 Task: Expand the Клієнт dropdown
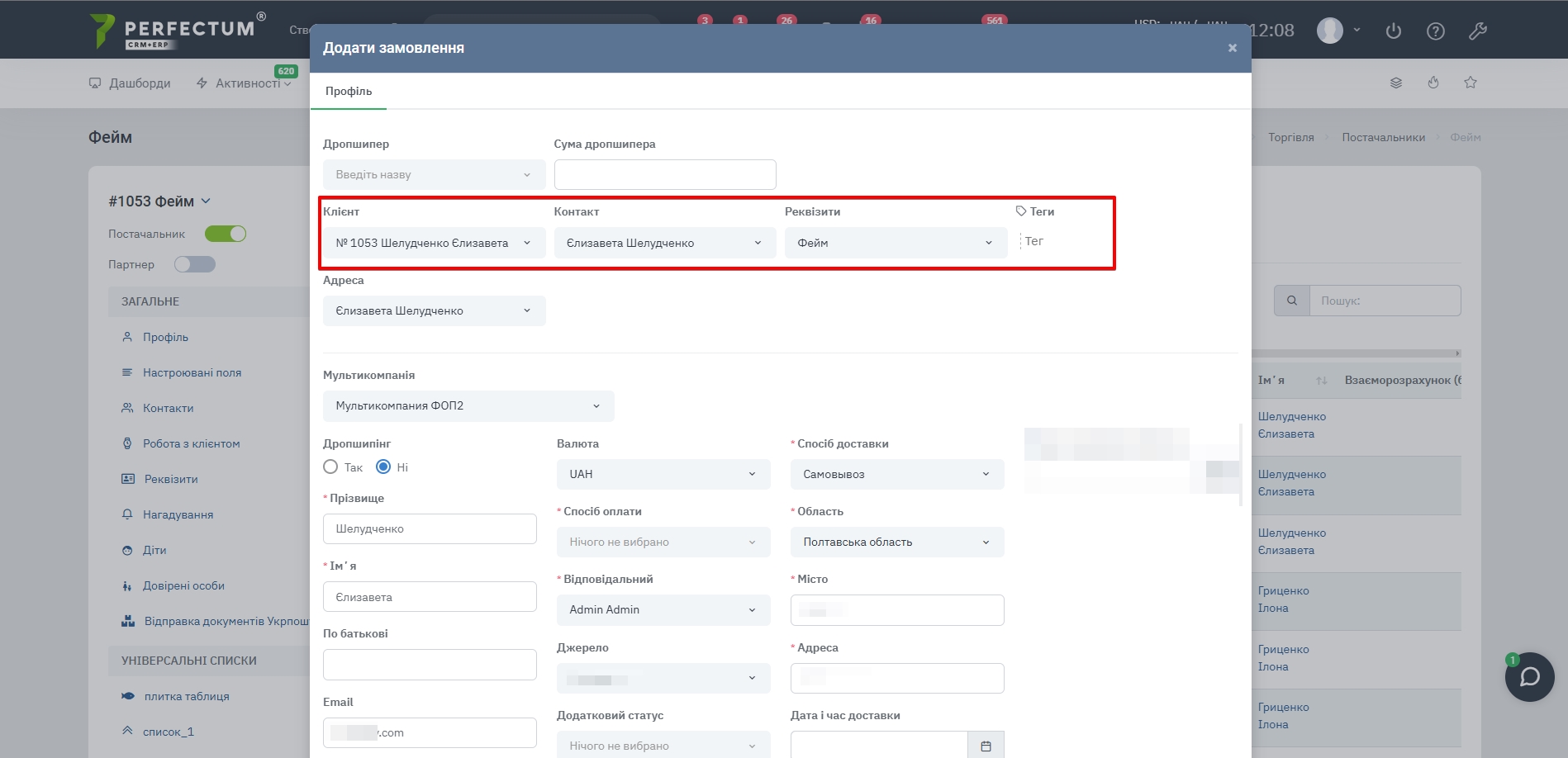click(x=434, y=243)
